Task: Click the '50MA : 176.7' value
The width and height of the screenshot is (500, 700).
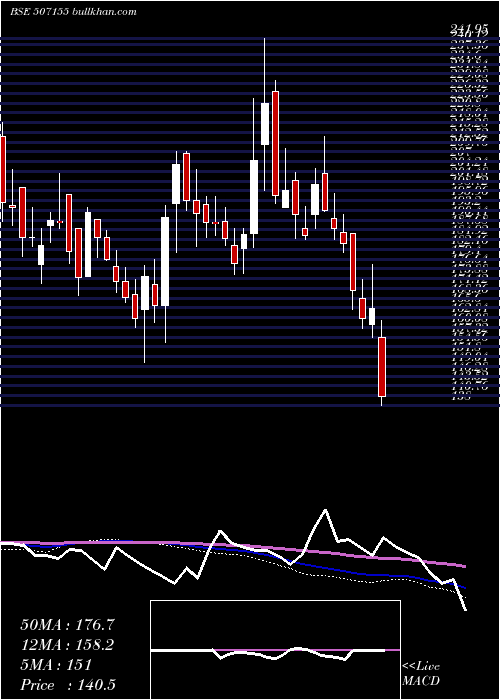Action: pos(67,625)
